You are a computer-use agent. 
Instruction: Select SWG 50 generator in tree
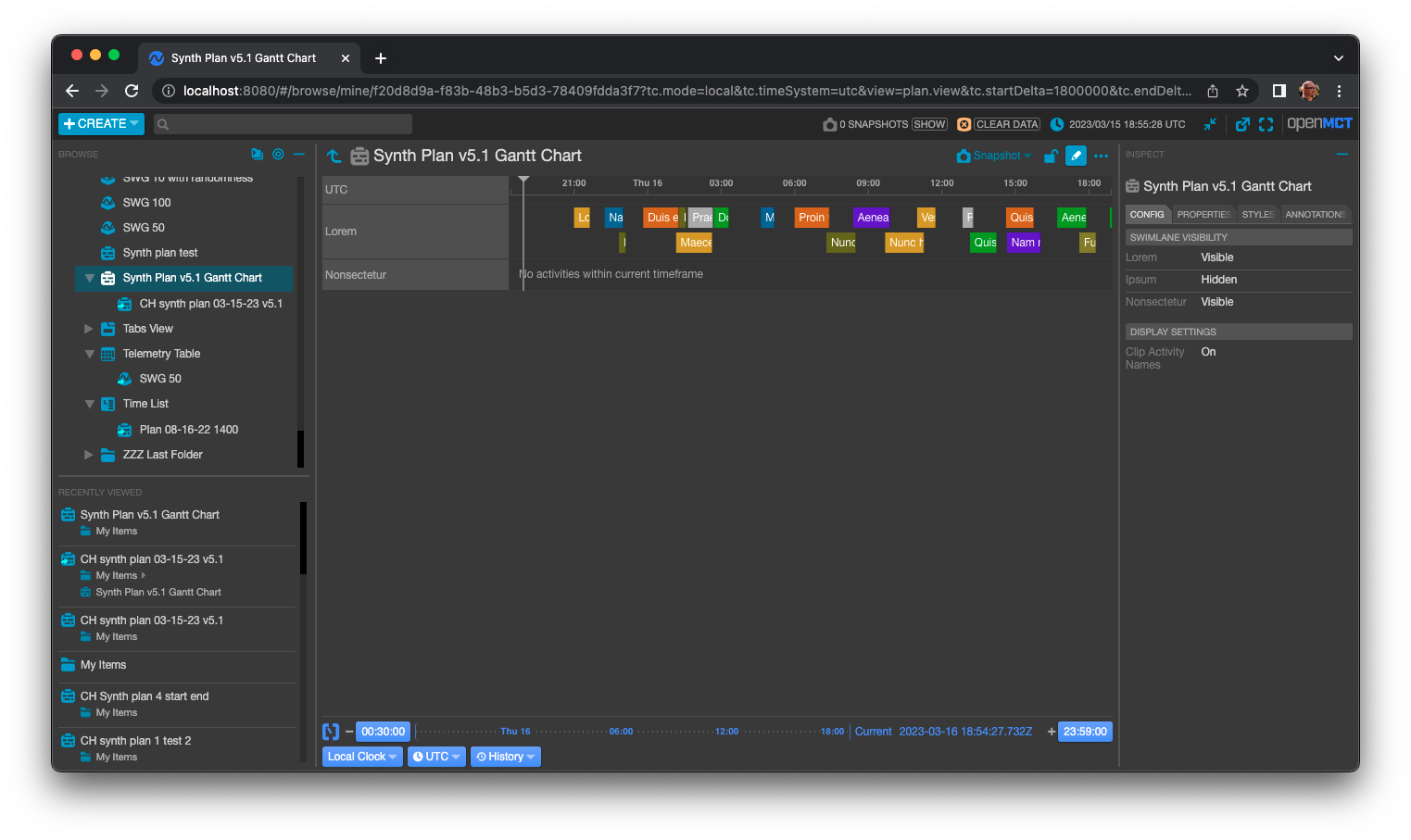(x=144, y=228)
